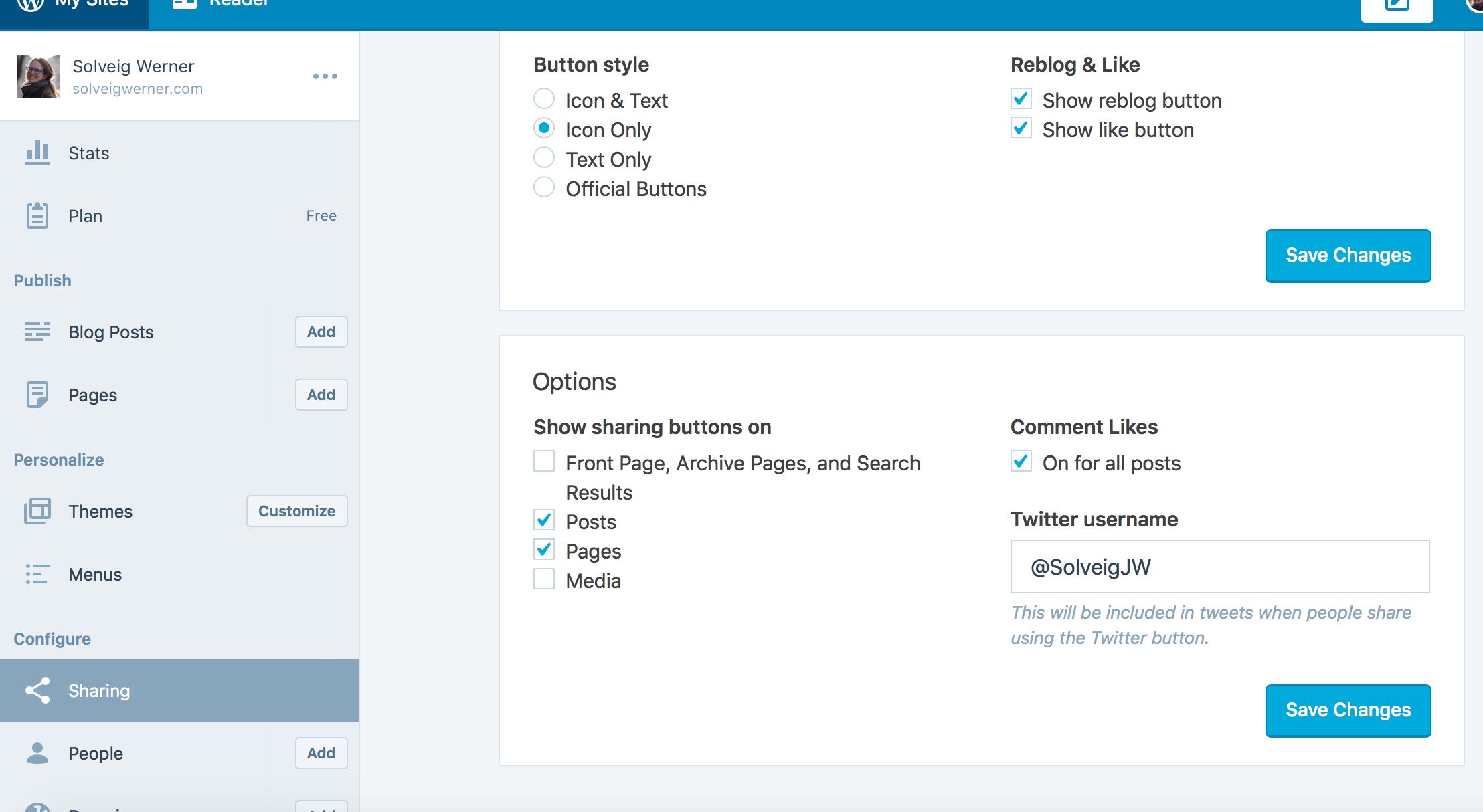Select the Themes icon under Personalize
The width and height of the screenshot is (1483, 812).
(x=37, y=511)
